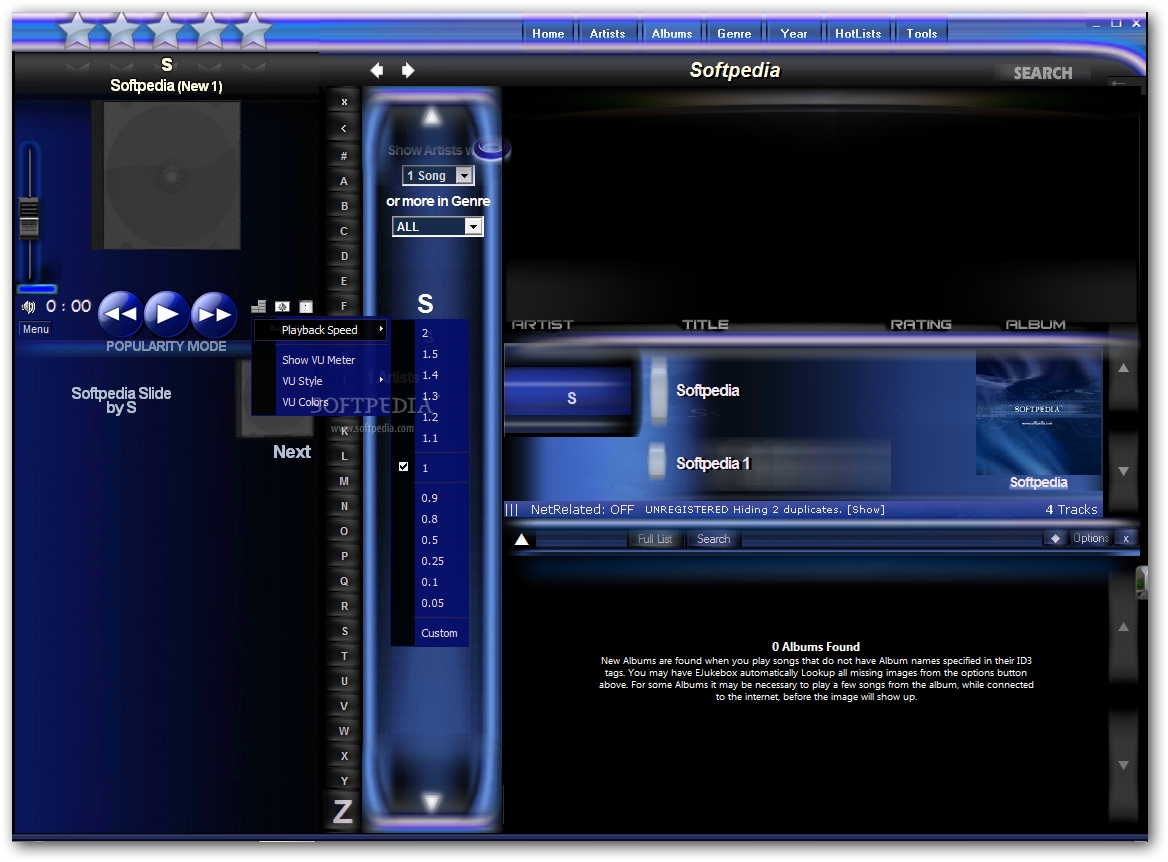Image resolution: width=1168 pixels, height=862 pixels.
Task: Click the third rating star
Action: coord(165,31)
